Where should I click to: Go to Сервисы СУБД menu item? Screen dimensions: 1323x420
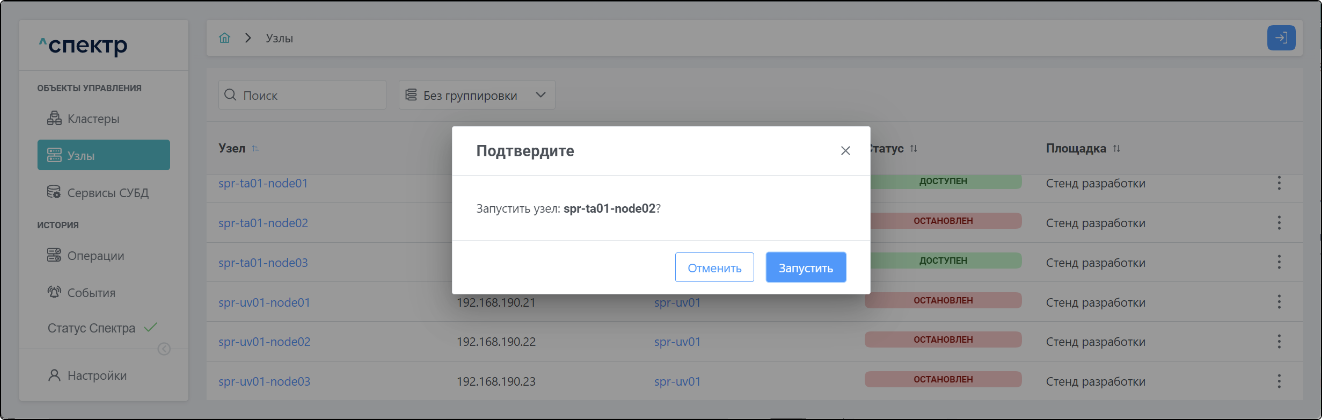tap(107, 192)
